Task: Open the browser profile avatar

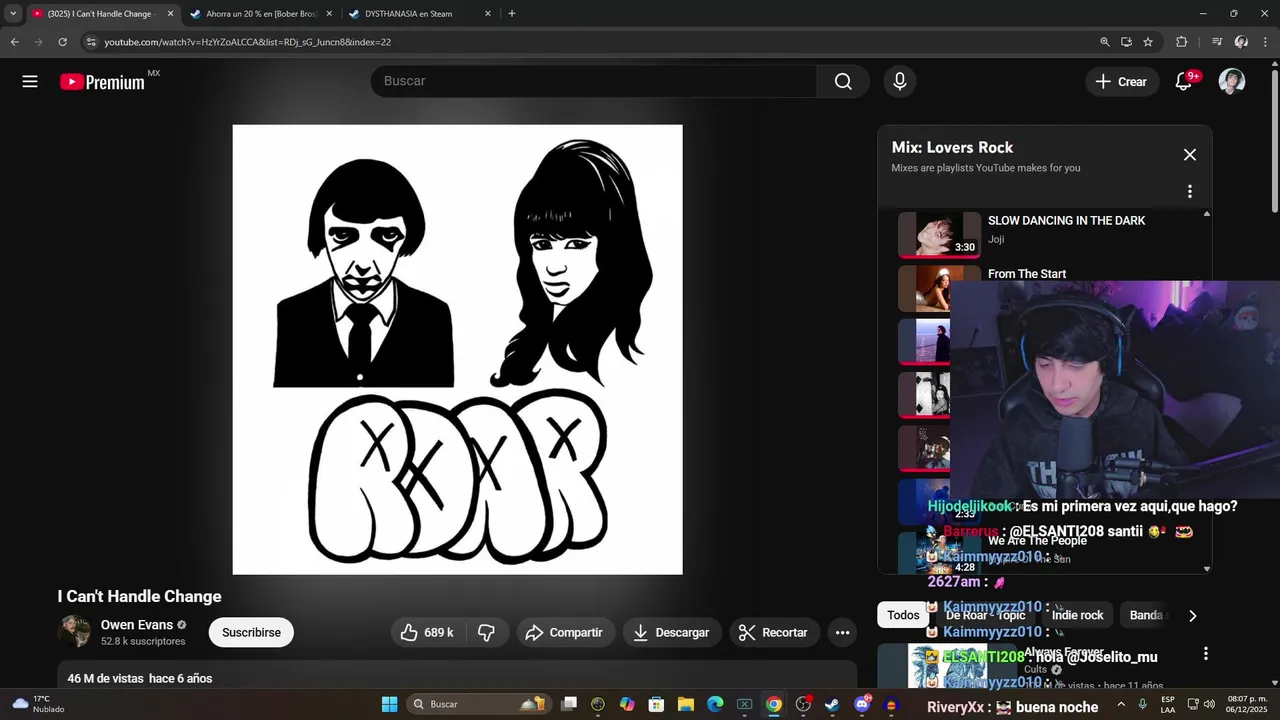Action: (1241, 42)
